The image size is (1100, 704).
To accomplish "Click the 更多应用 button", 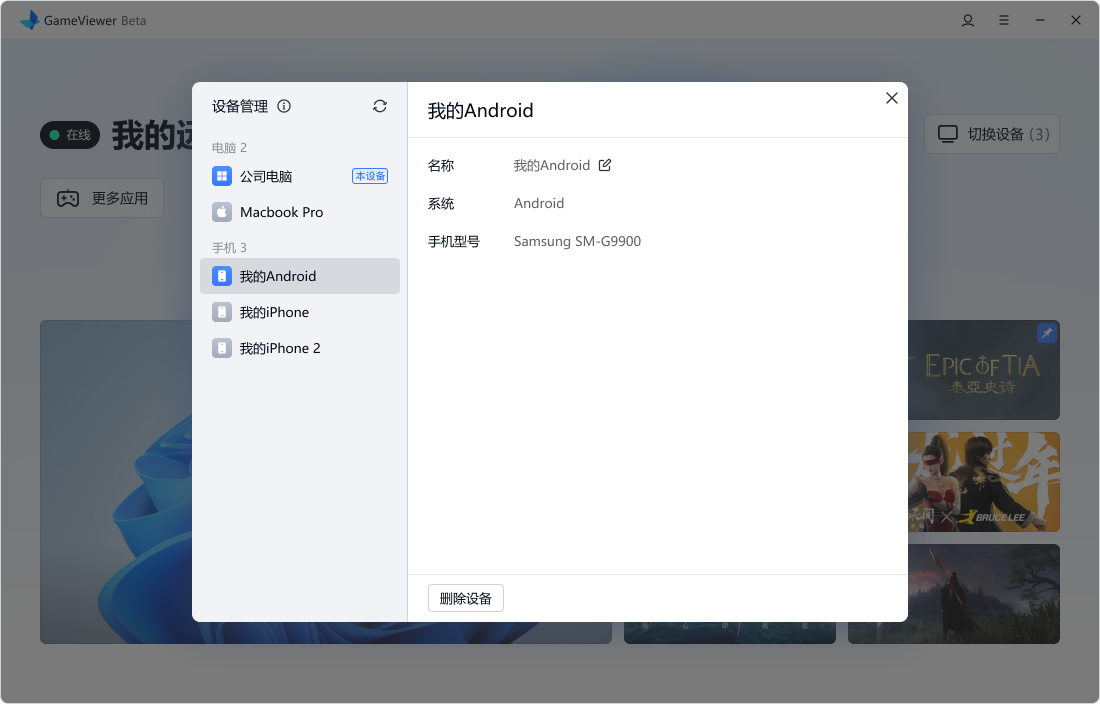I will [x=102, y=198].
